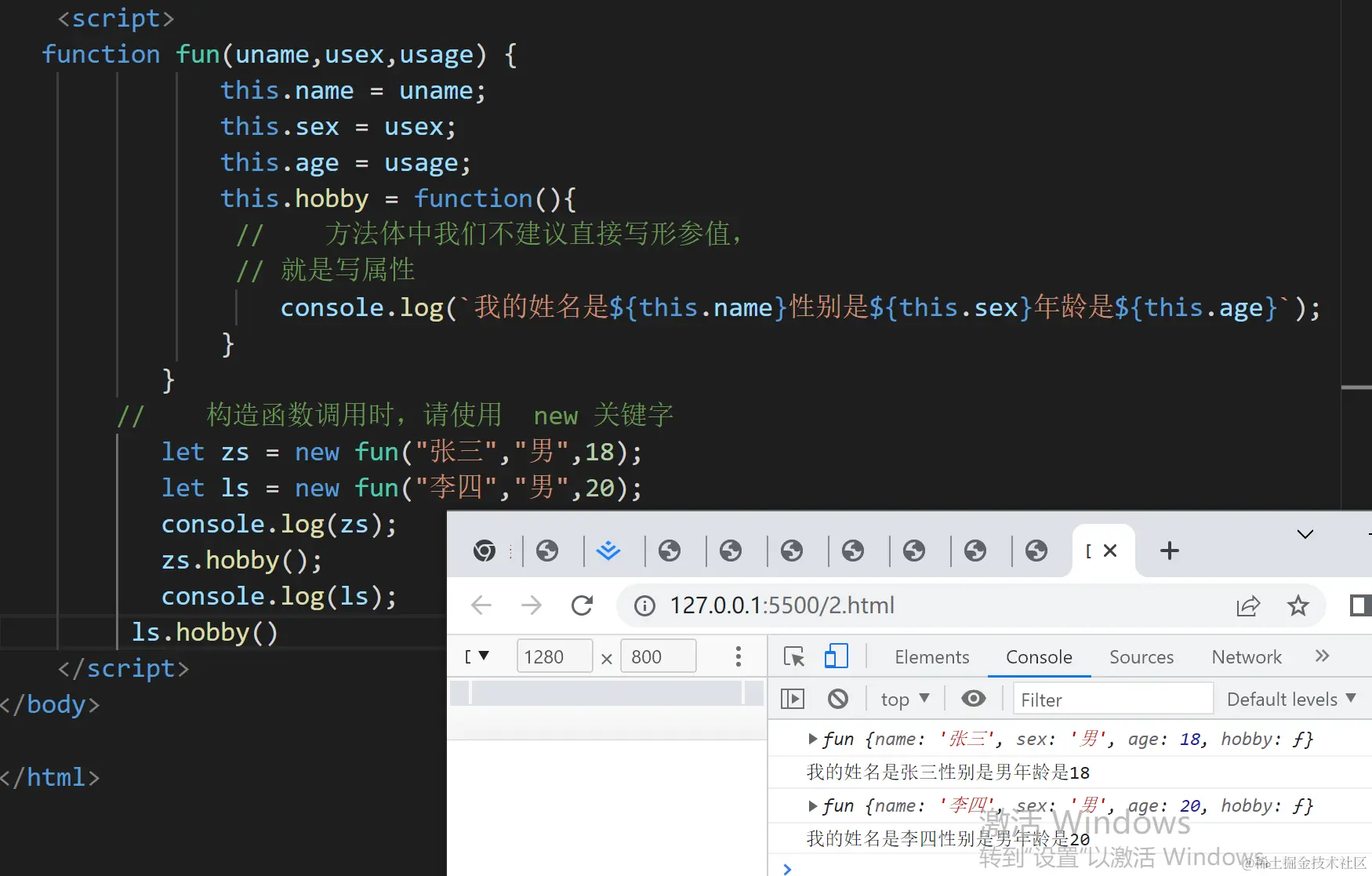
Task: Open the Console panel
Action: pyautogui.click(x=1039, y=657)
